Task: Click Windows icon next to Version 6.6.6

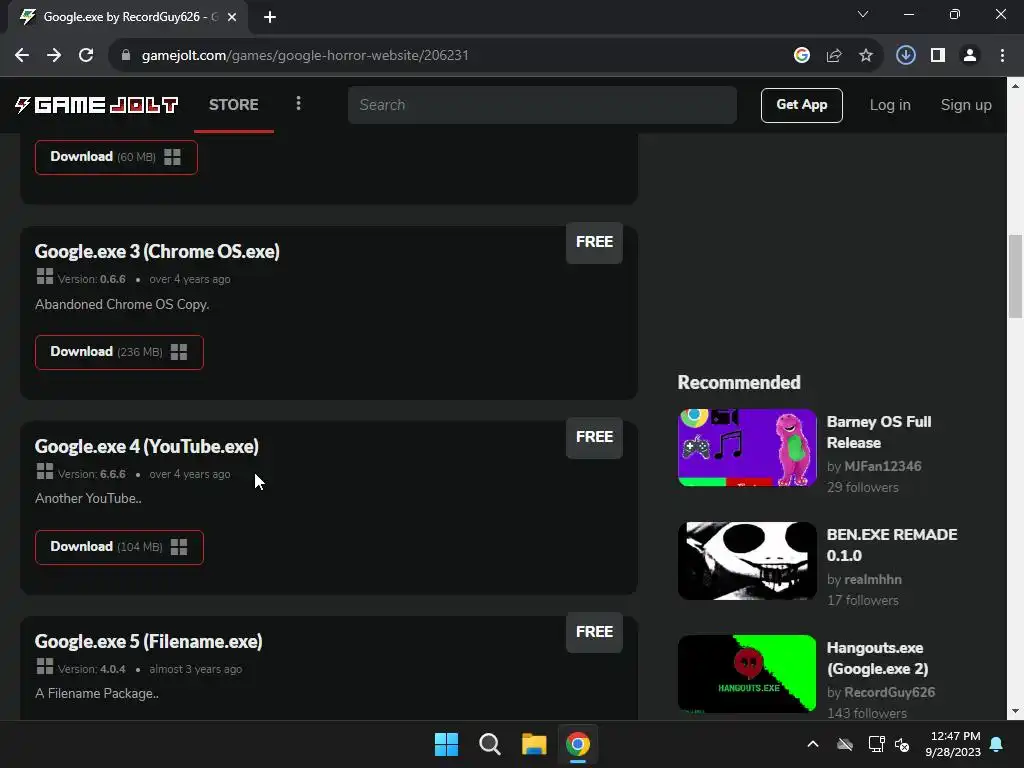Action: point(45,471)
